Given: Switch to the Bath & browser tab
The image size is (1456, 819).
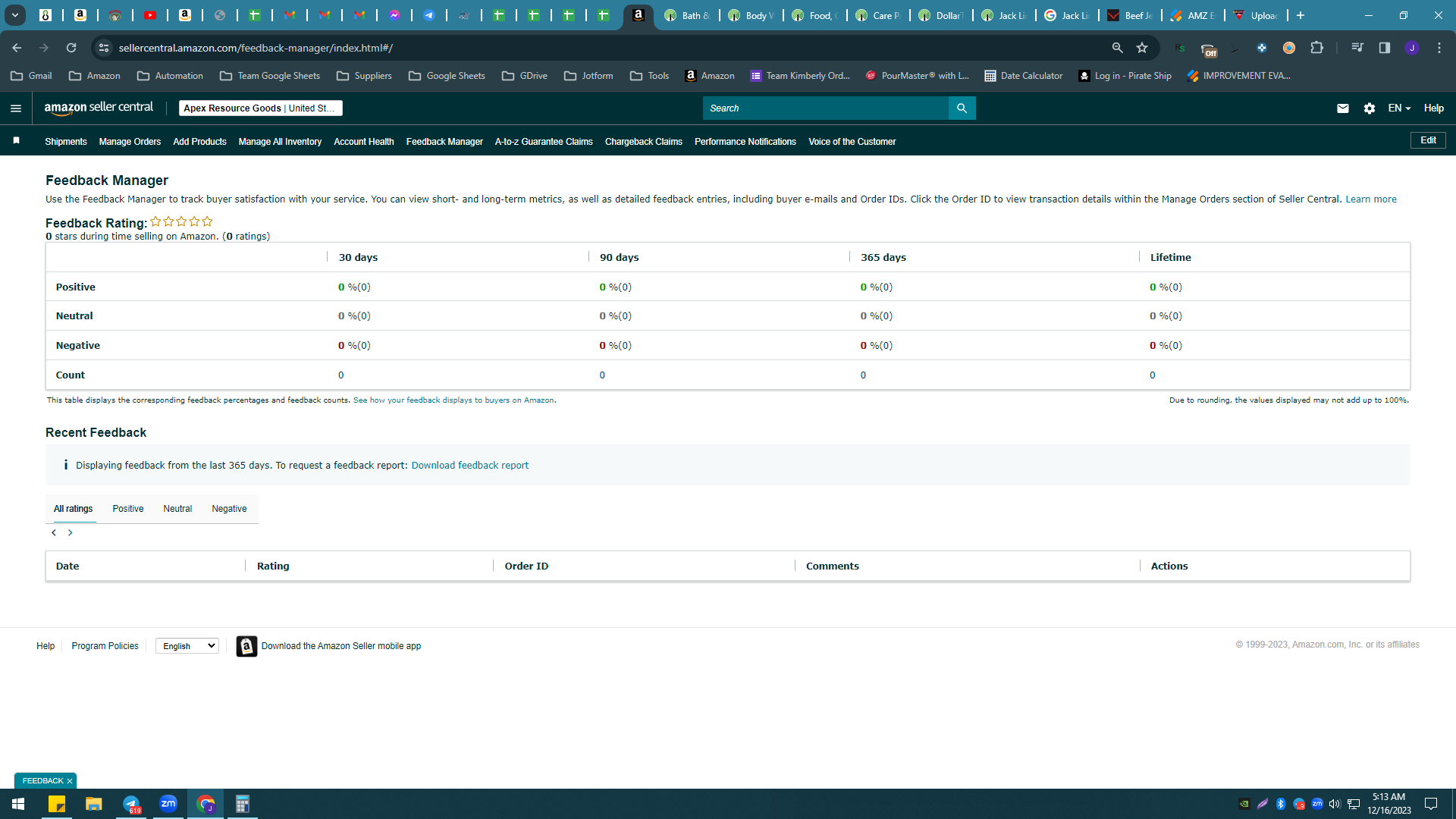Looking at the screenshot, I should 687,15.
